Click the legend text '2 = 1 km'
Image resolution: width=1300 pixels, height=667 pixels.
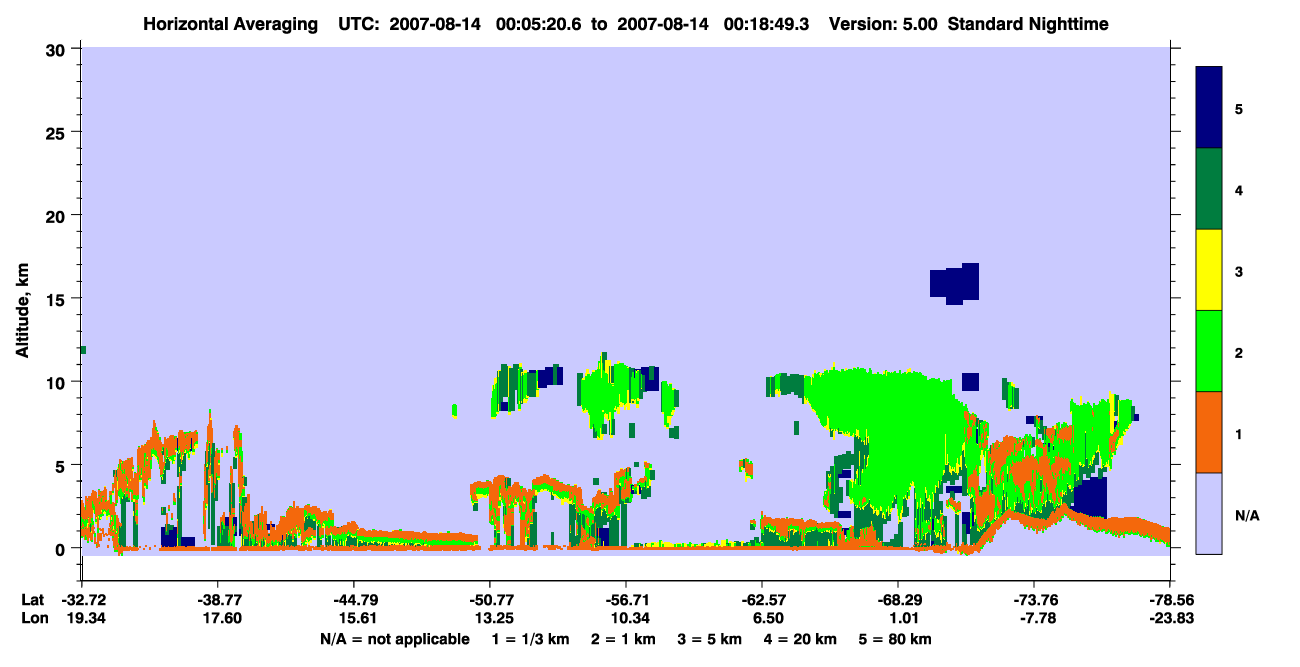click(x=623, y=639)
